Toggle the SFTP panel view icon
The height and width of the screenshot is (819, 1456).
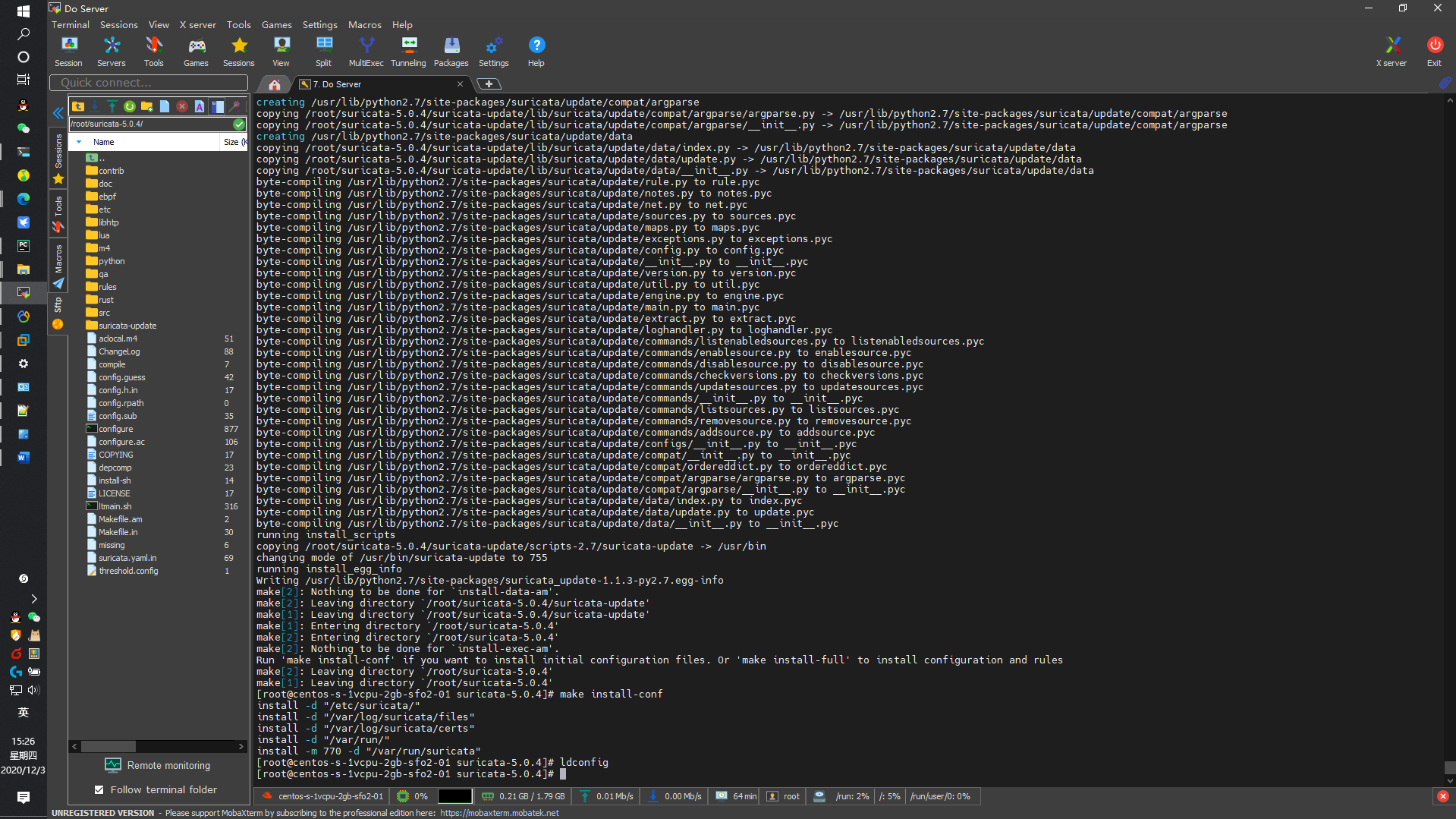point(218,106)
